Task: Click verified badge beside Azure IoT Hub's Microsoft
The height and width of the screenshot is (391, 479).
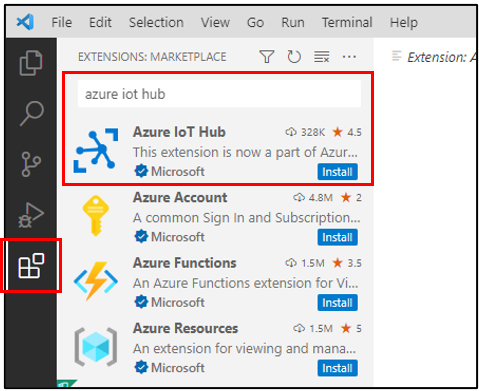Action: (x=141, y=171)
